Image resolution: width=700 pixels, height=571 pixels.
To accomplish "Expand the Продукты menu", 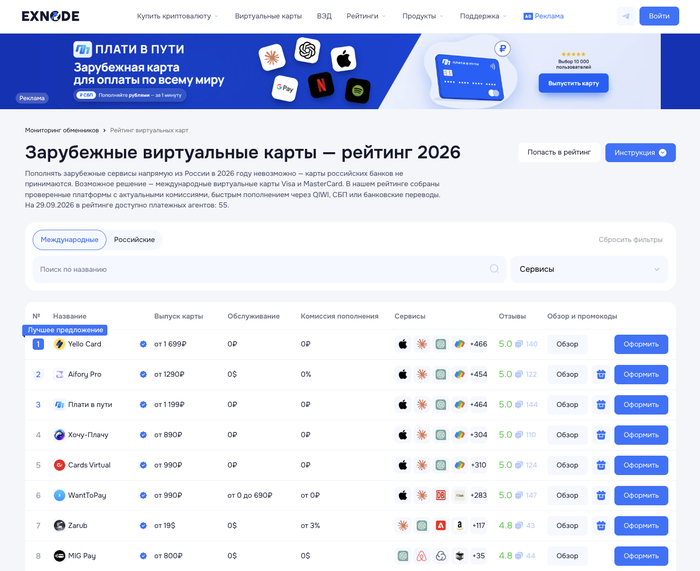I will (423, 16).
